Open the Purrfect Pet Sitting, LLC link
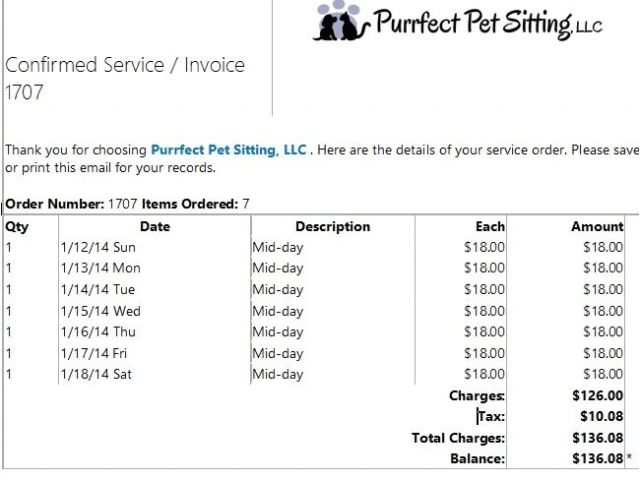This screenshot has width=640, height=480. tap(229, 150)
